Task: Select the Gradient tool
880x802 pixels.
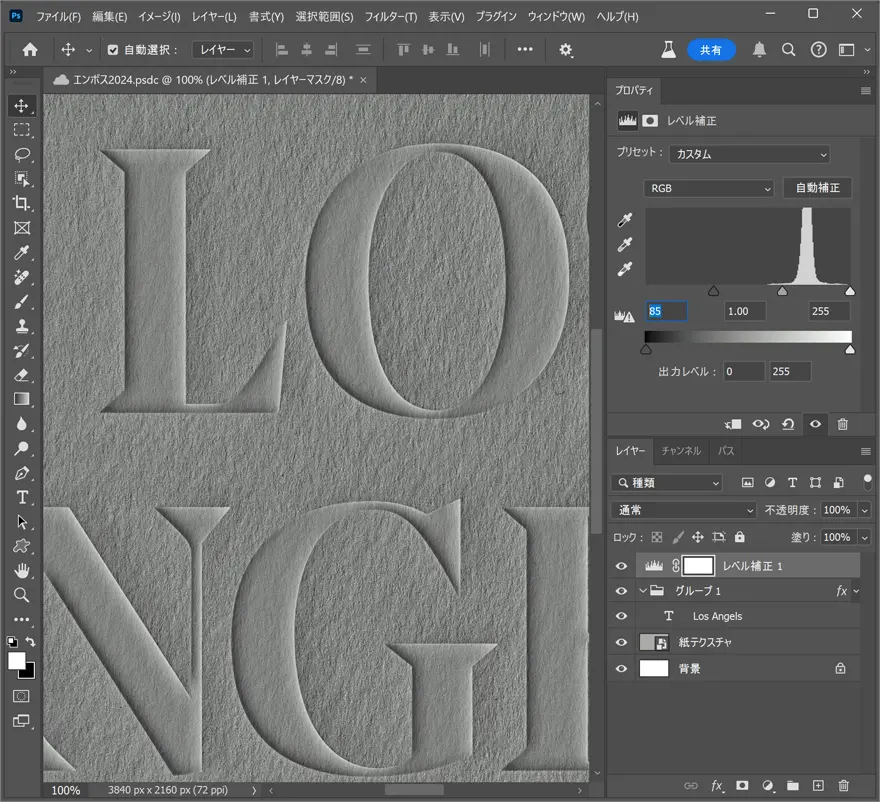Action: [x=21, y=399]
